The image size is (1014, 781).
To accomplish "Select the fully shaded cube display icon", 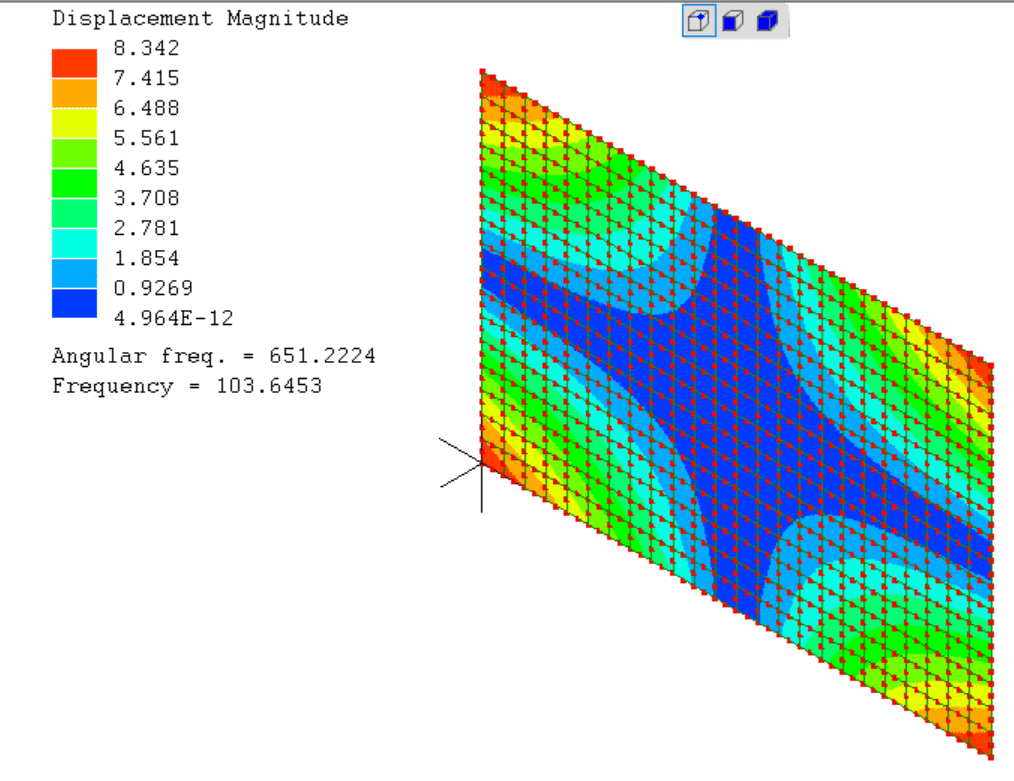I will click(767, 21).
